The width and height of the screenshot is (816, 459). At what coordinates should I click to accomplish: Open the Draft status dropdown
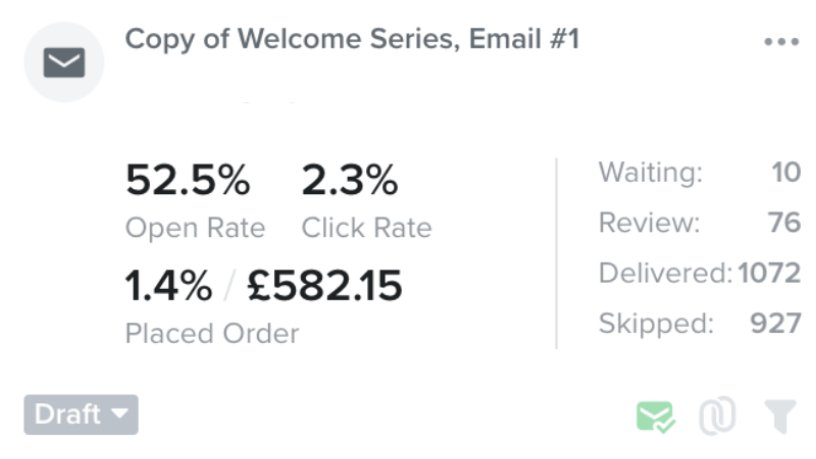pyautogui.click(x=81, y=415)
